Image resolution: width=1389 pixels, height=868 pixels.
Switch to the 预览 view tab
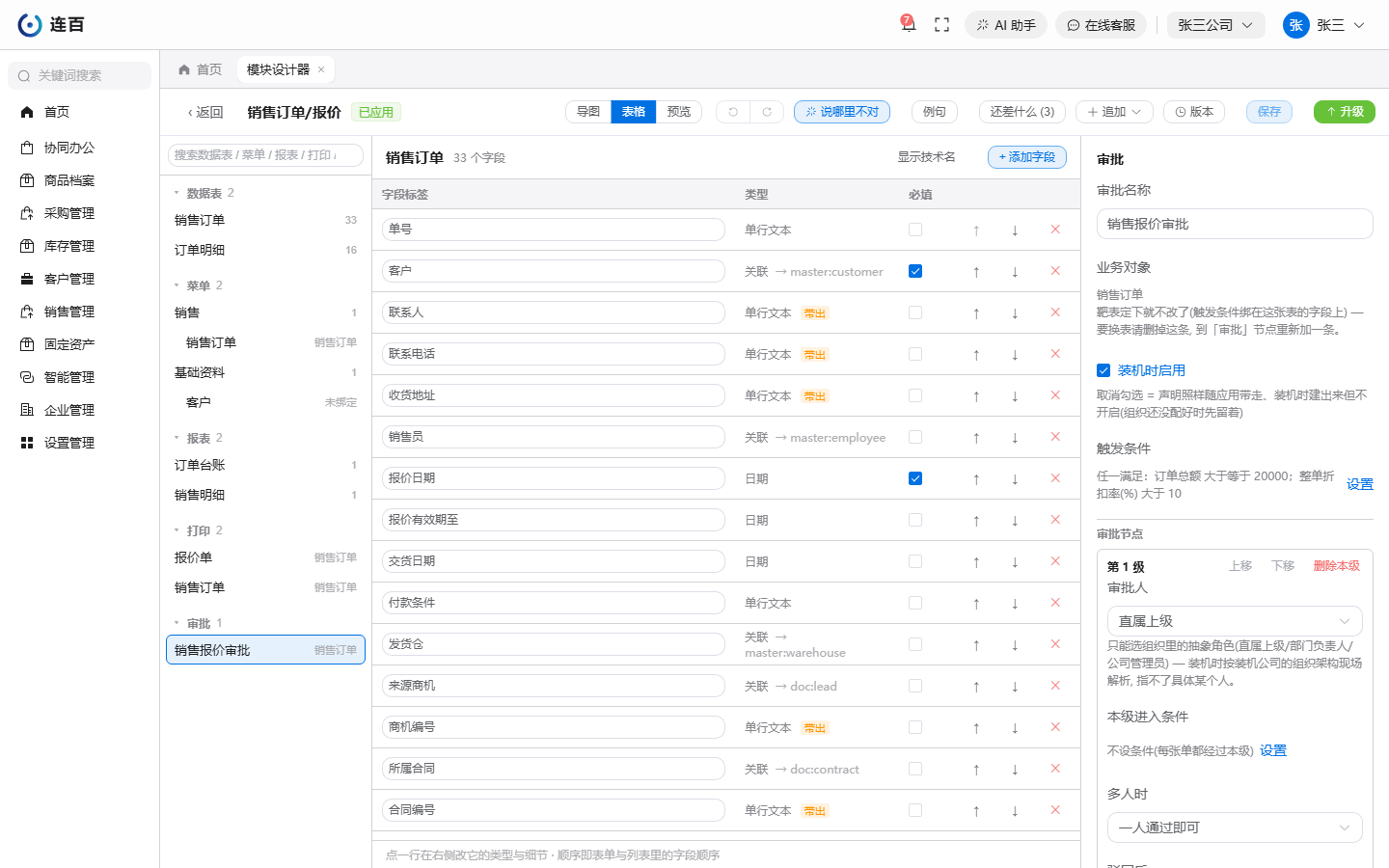tap(679, 112)
